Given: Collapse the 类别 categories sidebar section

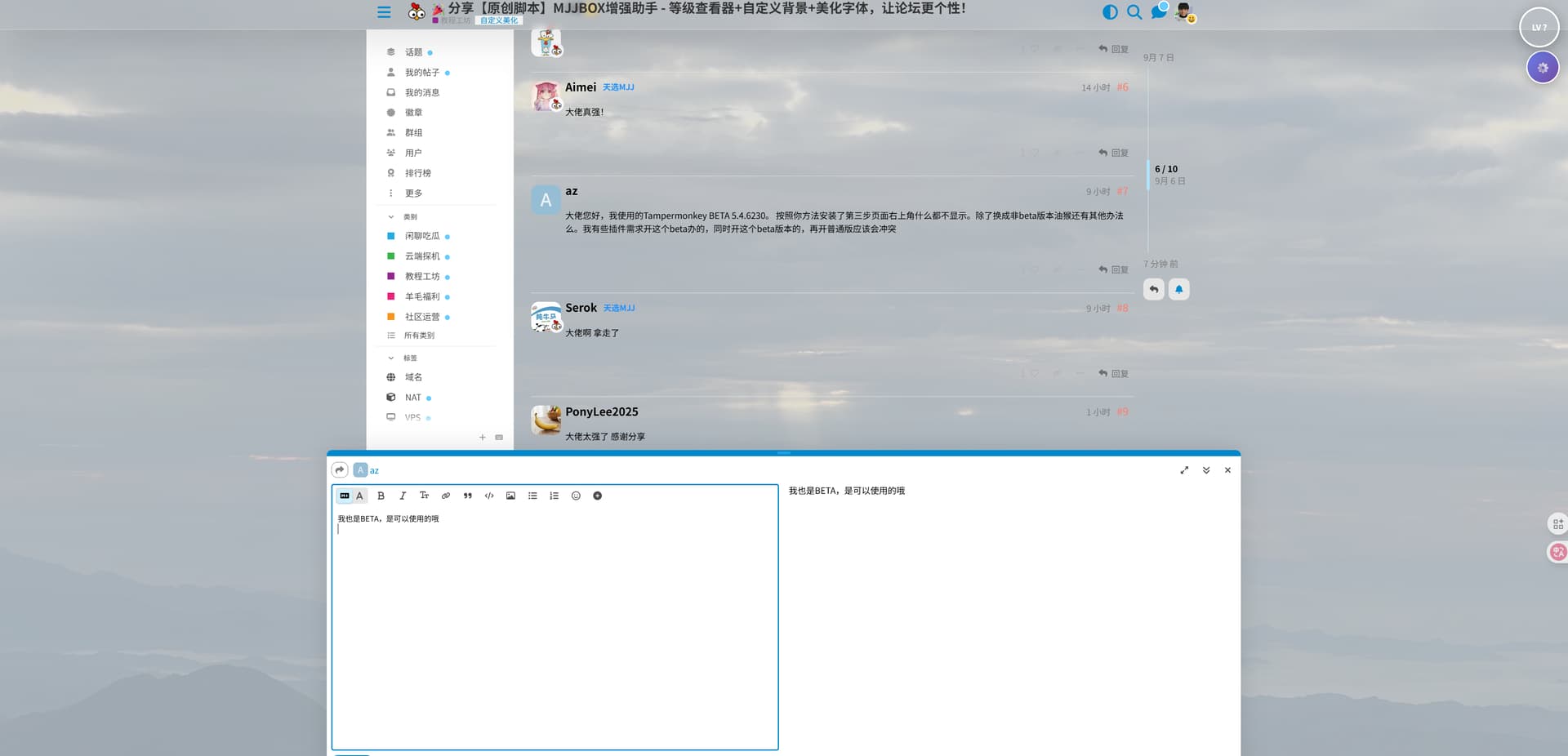Looking at the screenshot, I should [391, 217].
